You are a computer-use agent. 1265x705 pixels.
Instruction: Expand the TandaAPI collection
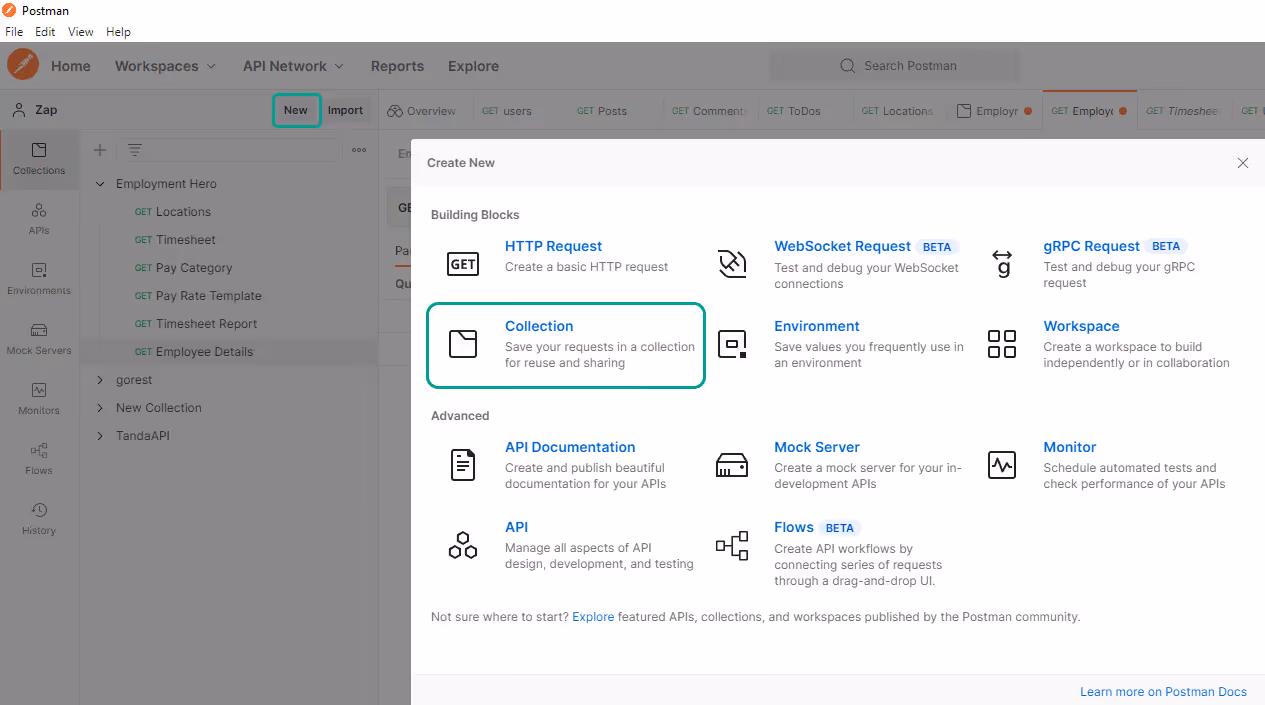pyautogui.click(x=100, y=436)
